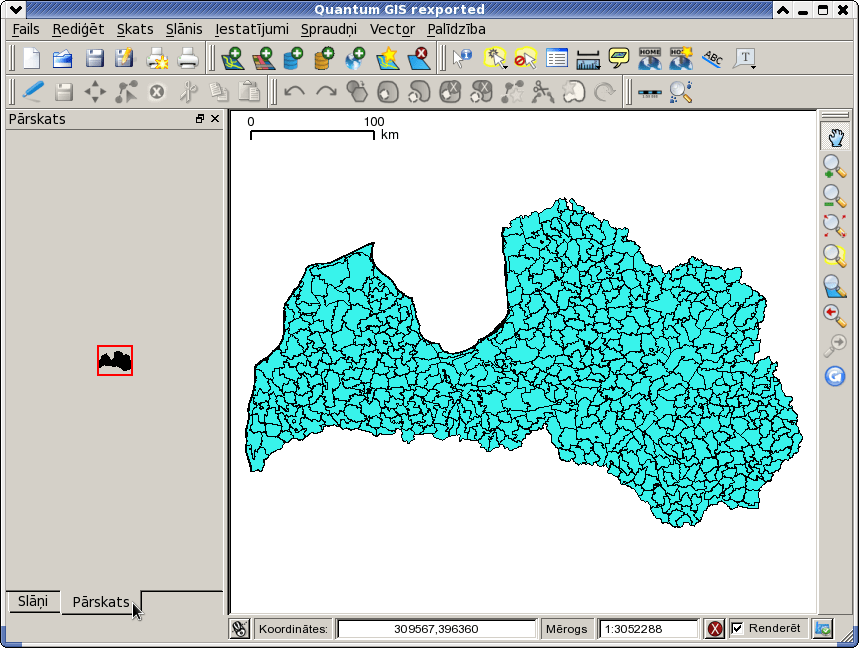This screenshot has height=648, width=859.
Task: Toggle editing with the blue pencil icon
Action: click(33, 91)
